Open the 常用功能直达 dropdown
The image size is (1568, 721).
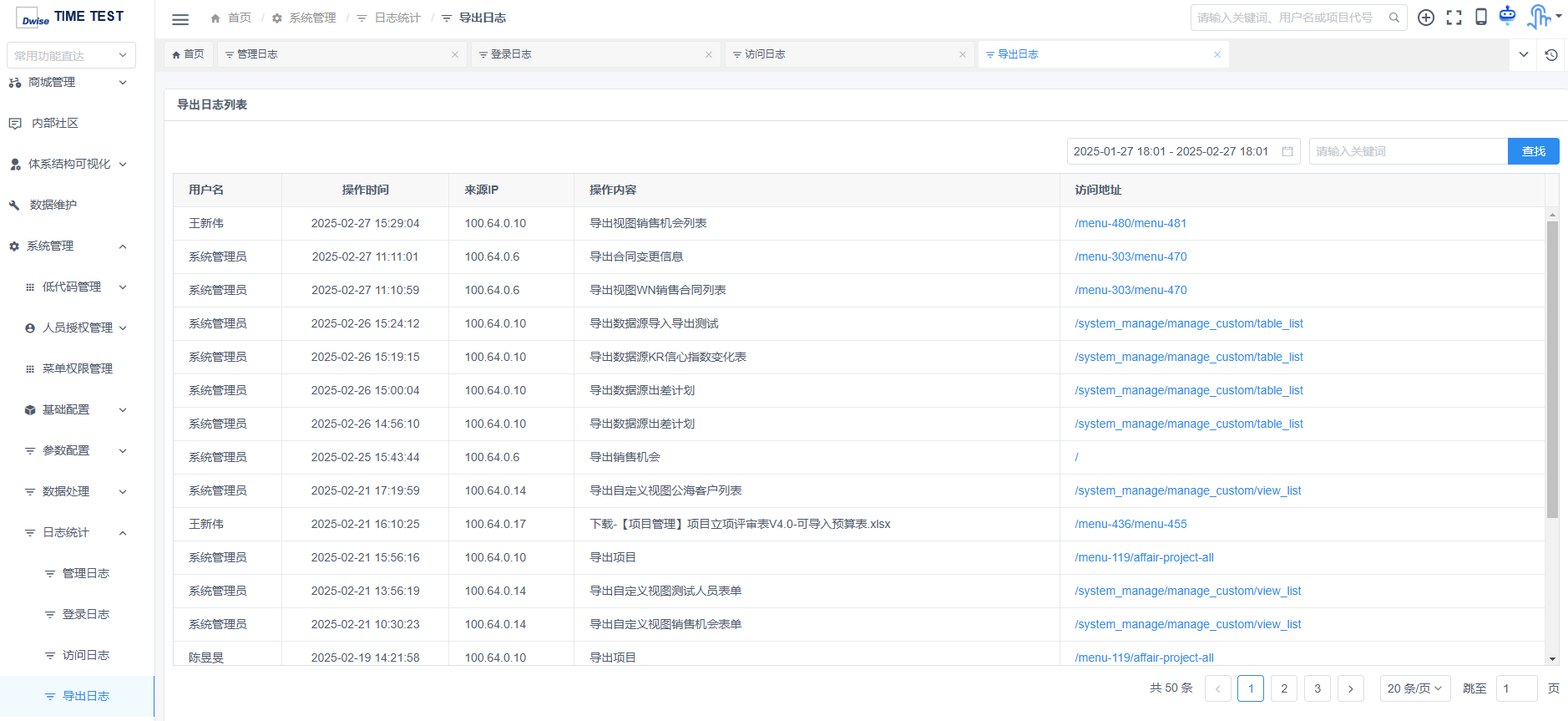pos(71,55)
